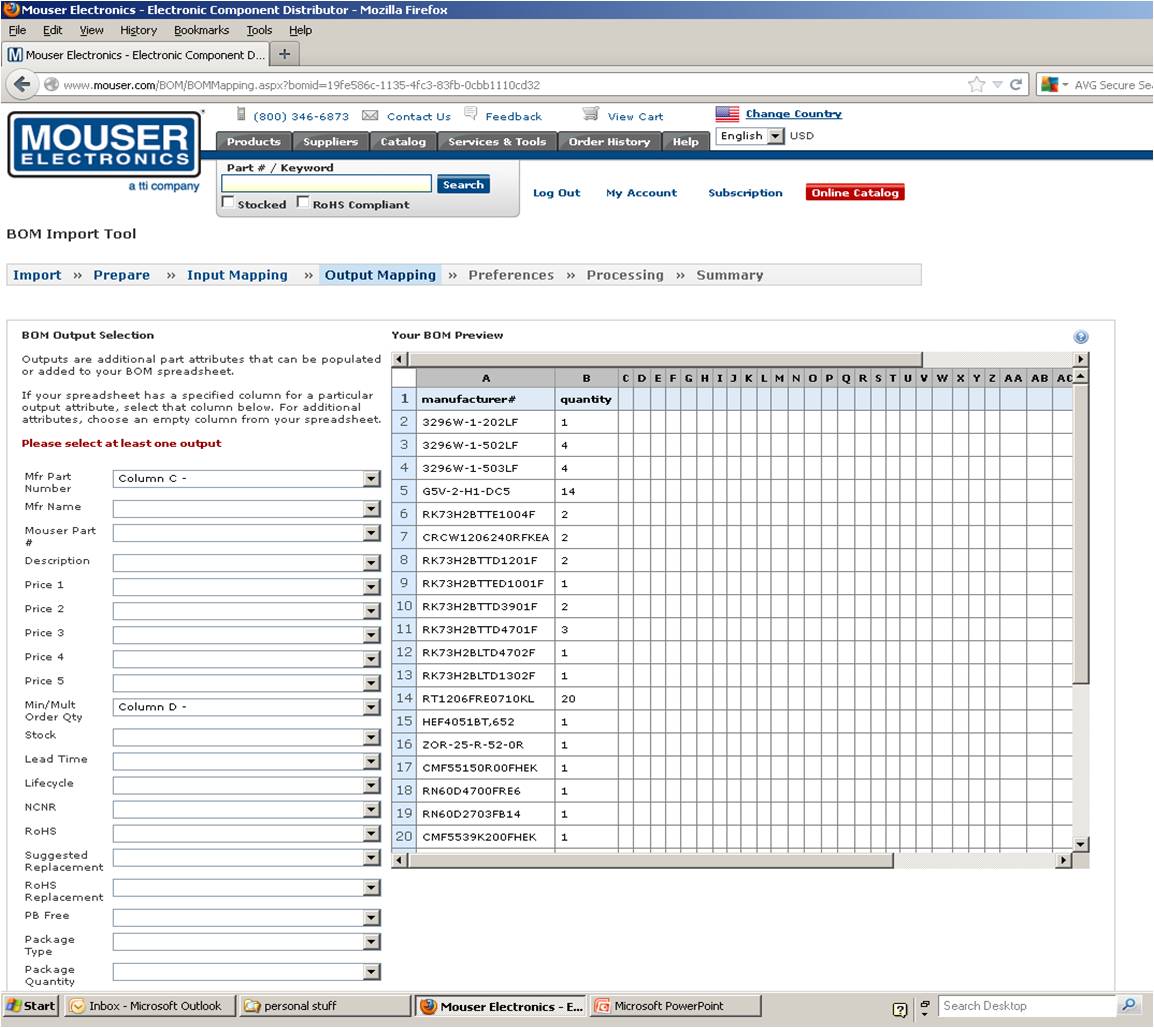Open the RoHS Replacement dropdown

[247, 888]
